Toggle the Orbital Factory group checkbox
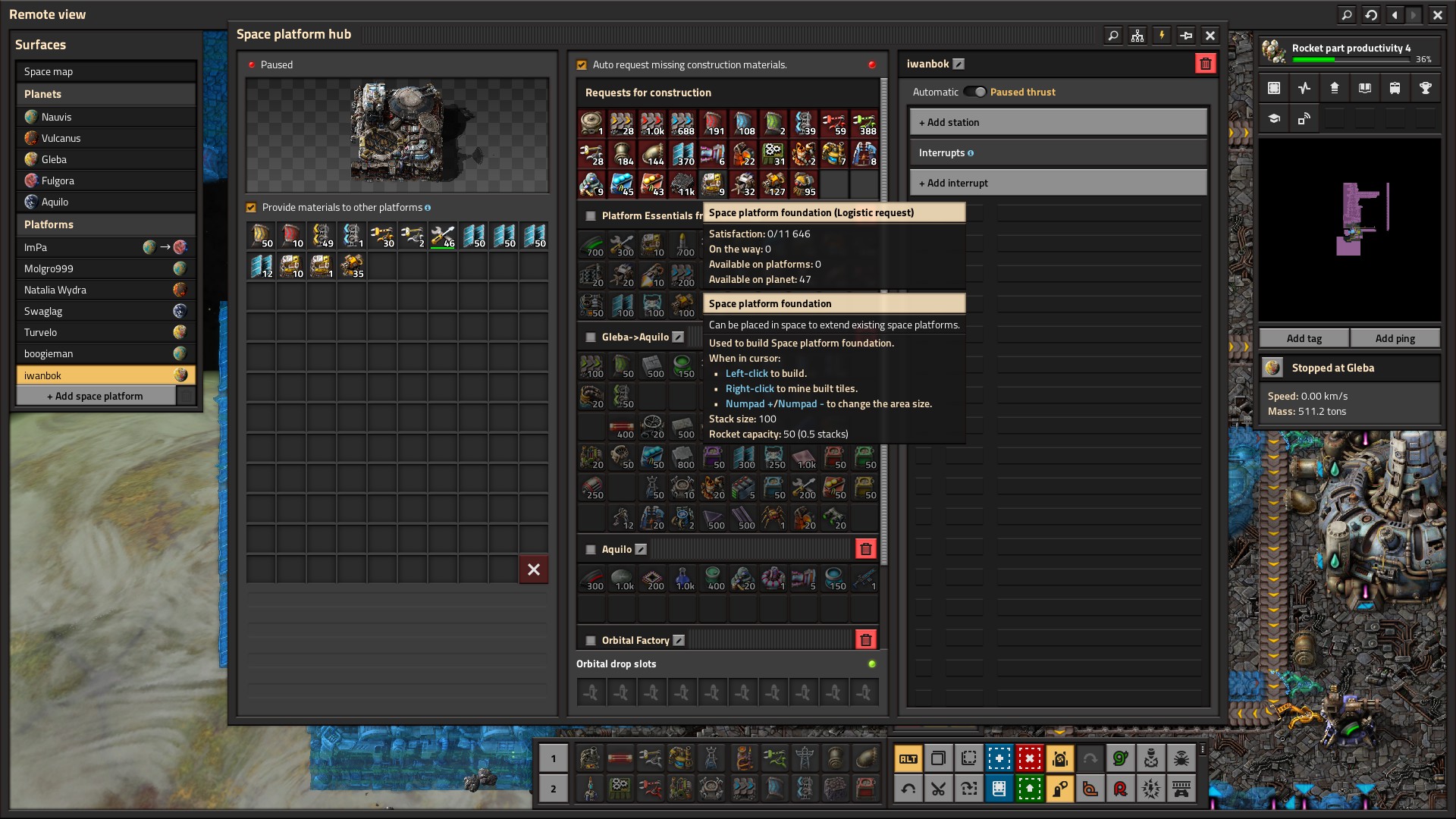 click(591, 641)
